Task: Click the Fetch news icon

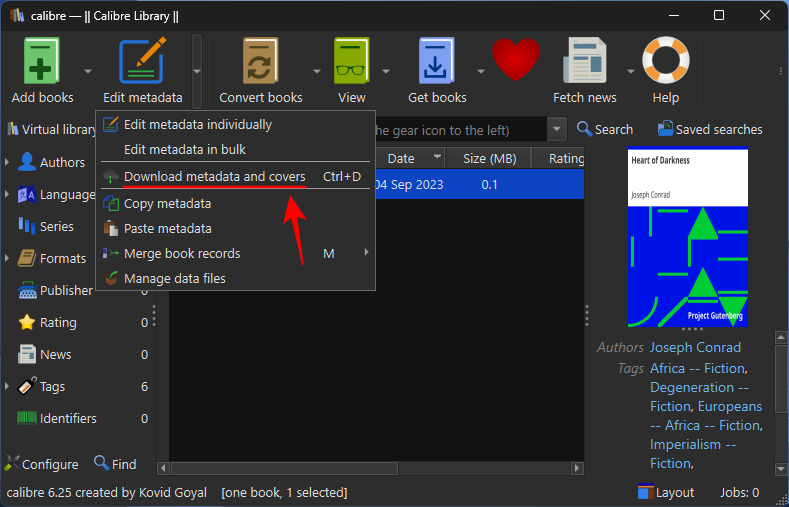Action: click(584, 60)
